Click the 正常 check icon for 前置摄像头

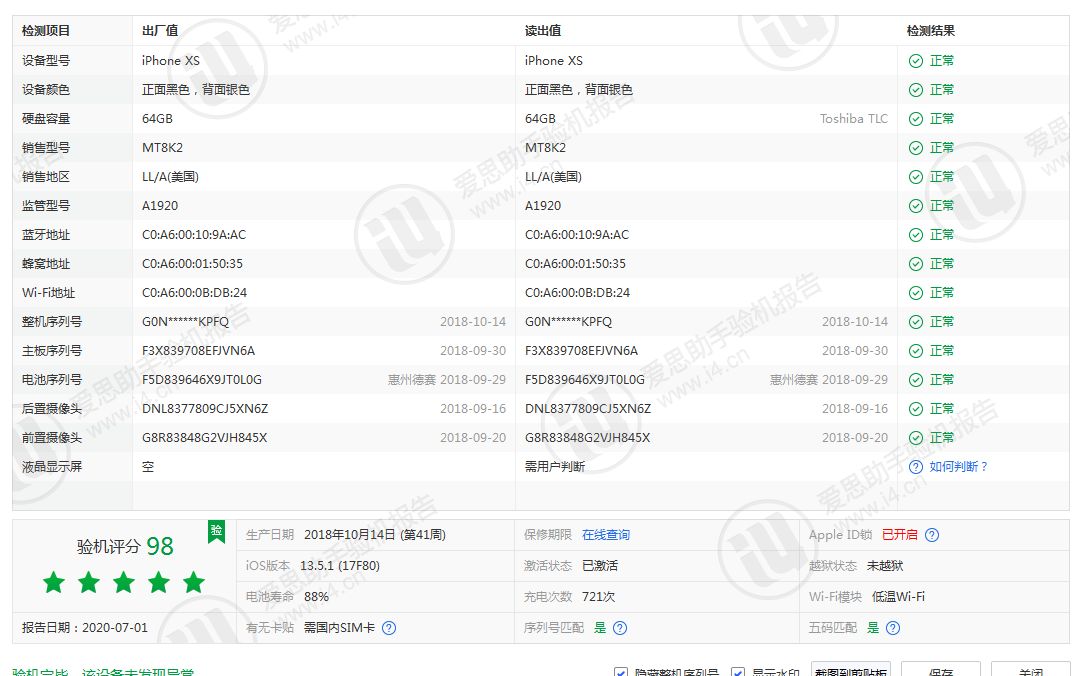point(916,437)
